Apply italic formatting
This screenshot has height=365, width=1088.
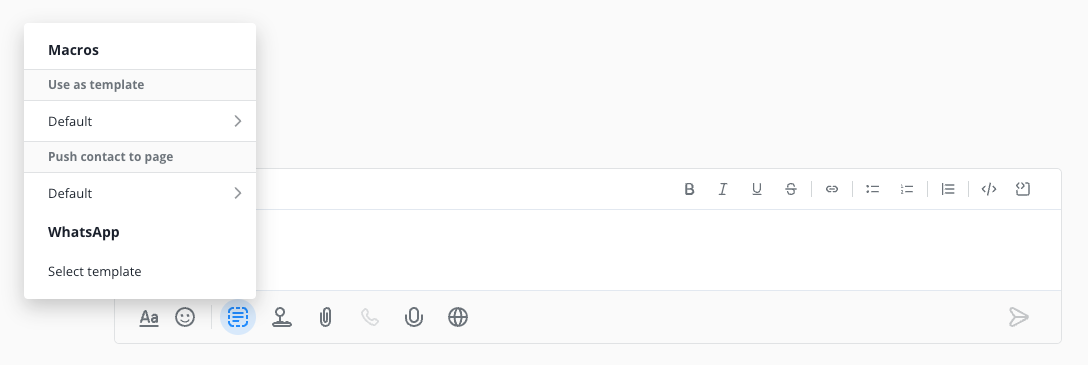[x=723, y=189]
